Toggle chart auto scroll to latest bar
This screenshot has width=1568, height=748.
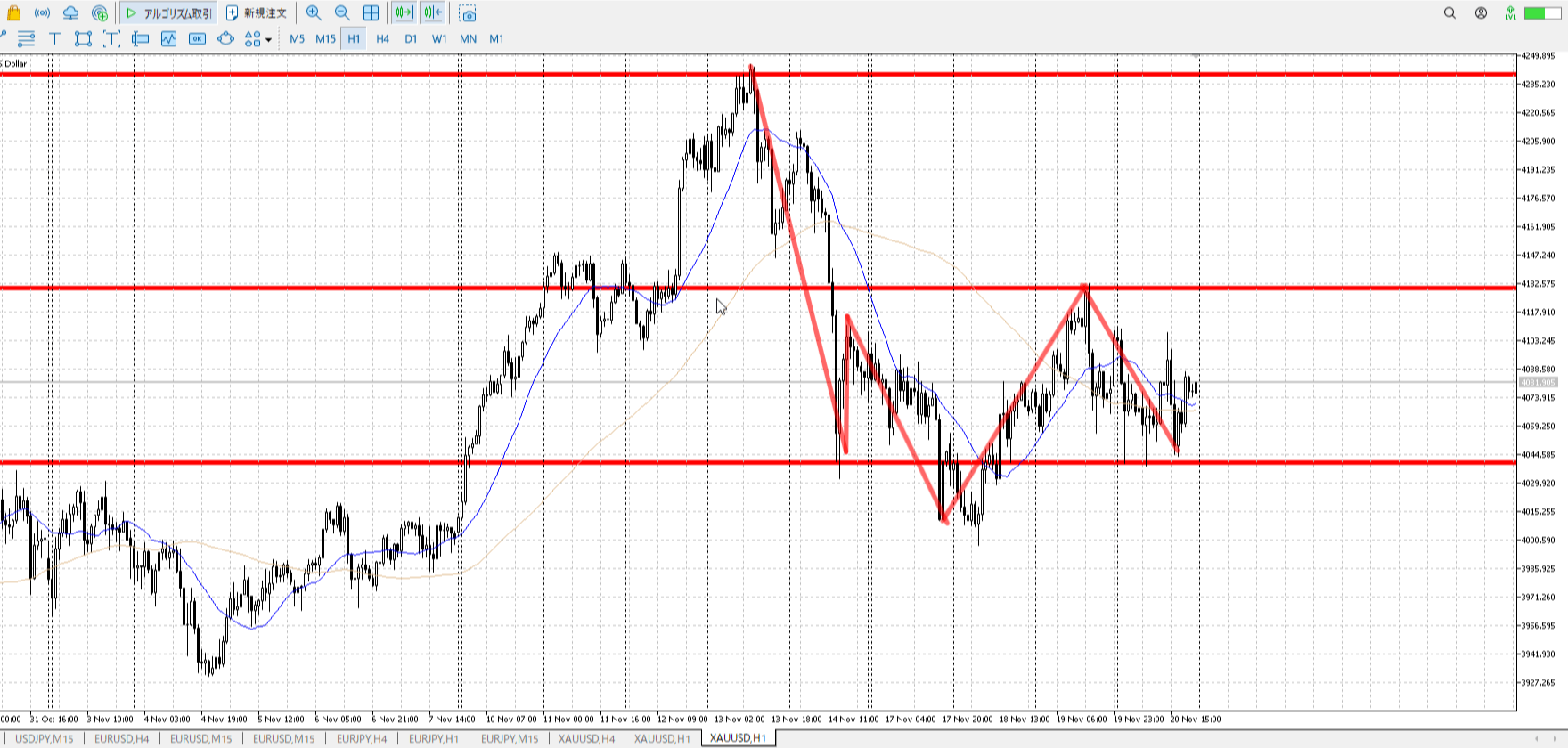tap(404, 13)
